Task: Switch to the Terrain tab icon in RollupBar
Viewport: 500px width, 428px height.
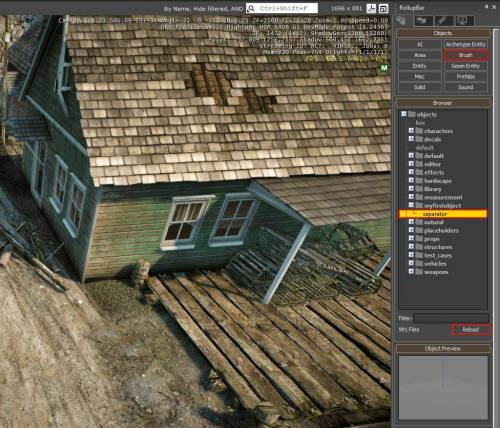Action: (x=423, y=21)
